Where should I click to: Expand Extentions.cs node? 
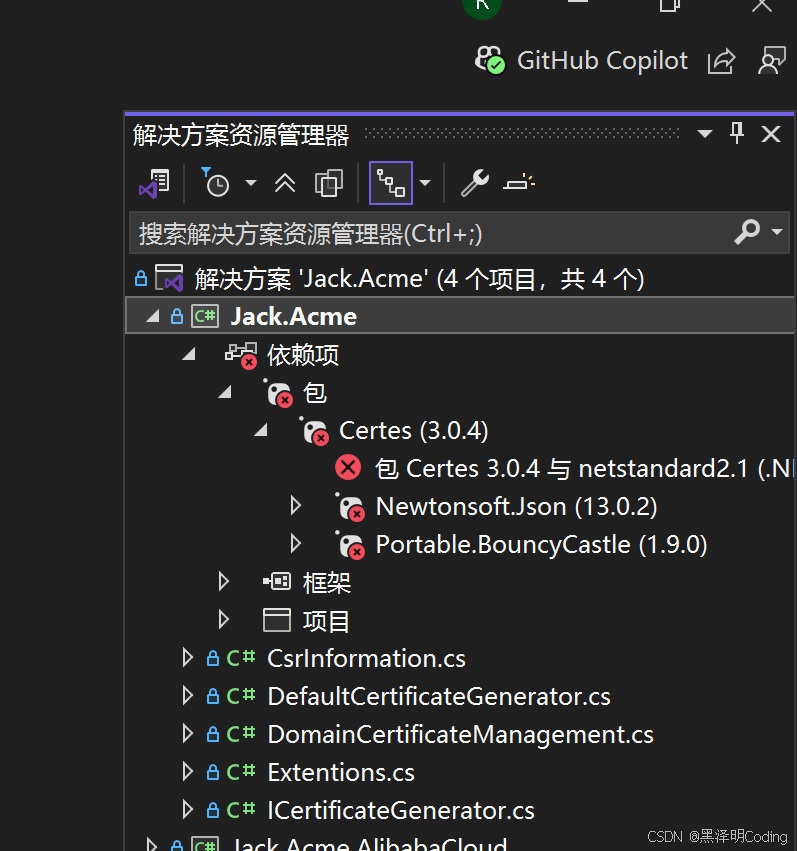188,772
